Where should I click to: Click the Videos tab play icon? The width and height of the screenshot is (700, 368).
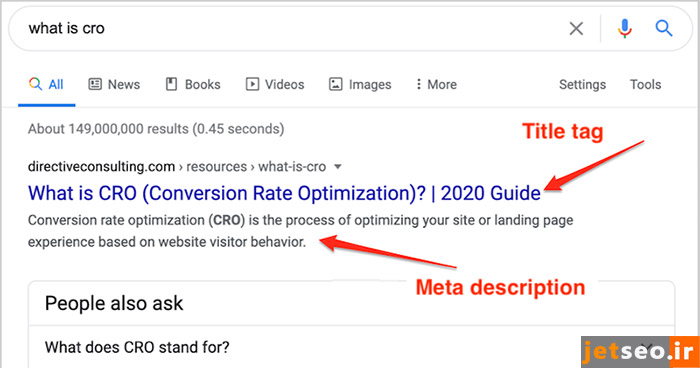tap(252, 84)
